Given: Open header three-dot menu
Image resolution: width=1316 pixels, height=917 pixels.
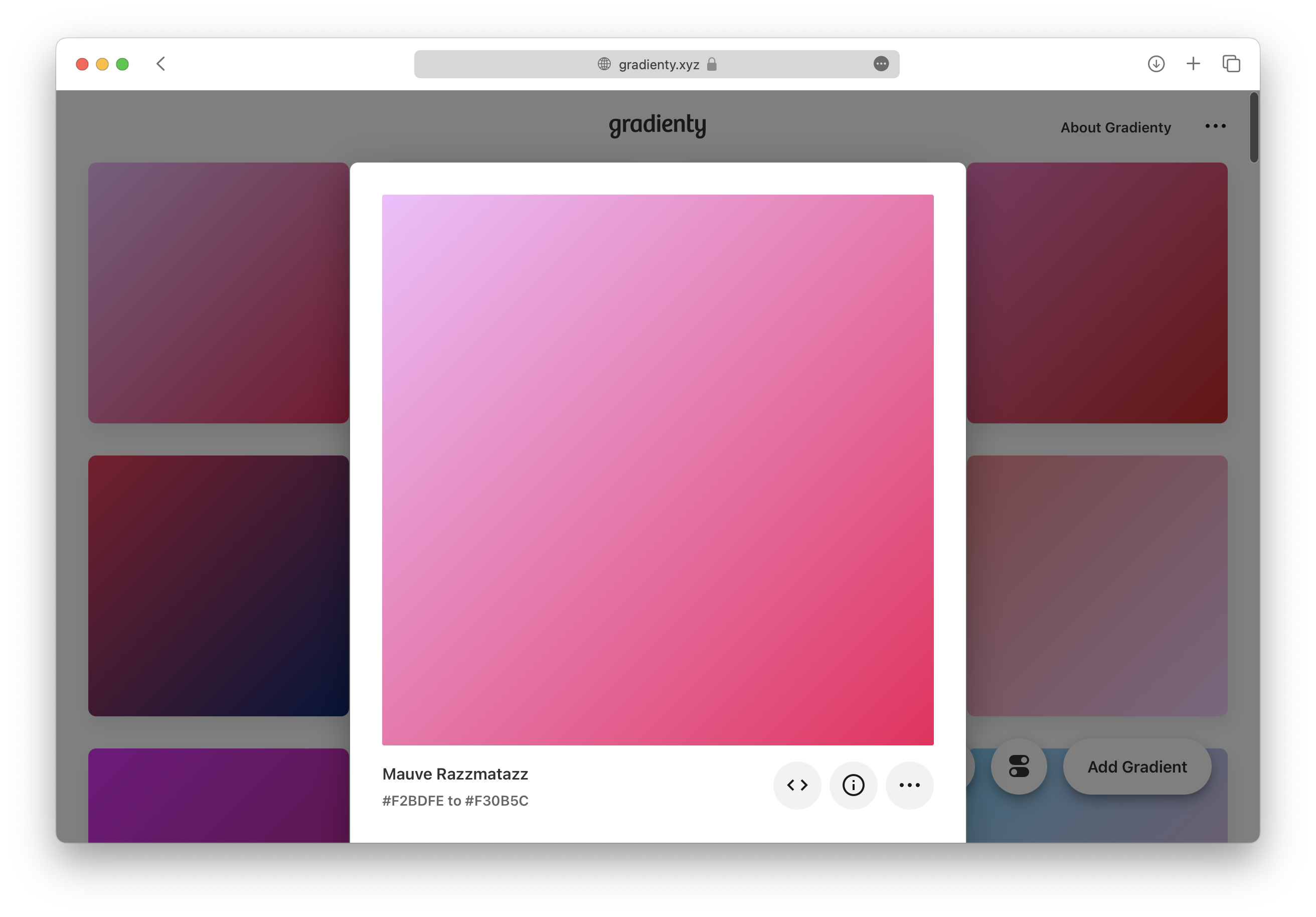Looking at the screenshot, I should [x=1215, y=126].
